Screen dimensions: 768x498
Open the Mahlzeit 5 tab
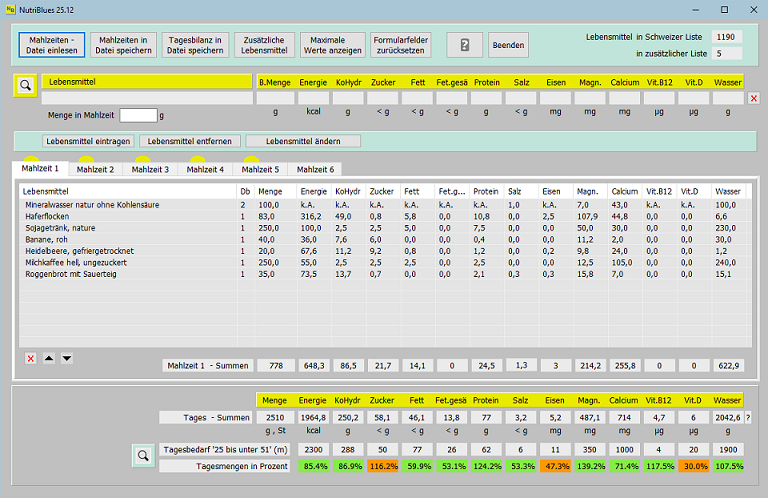point(260,169)
